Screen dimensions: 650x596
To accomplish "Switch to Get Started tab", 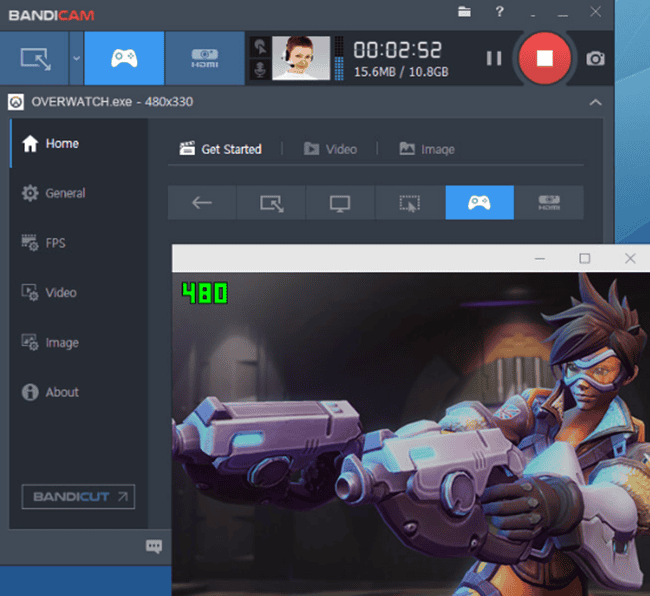I will pyautogui.click(x=220, y=149).
